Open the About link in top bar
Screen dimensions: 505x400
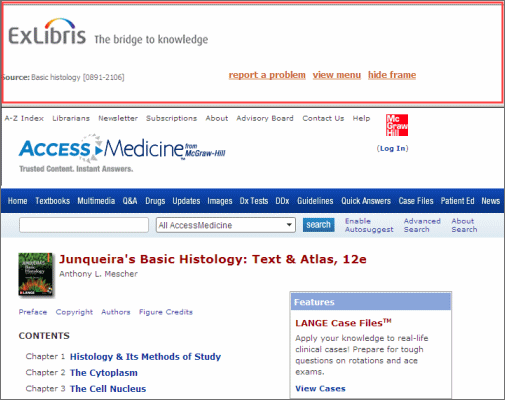(x=217, y=118)
